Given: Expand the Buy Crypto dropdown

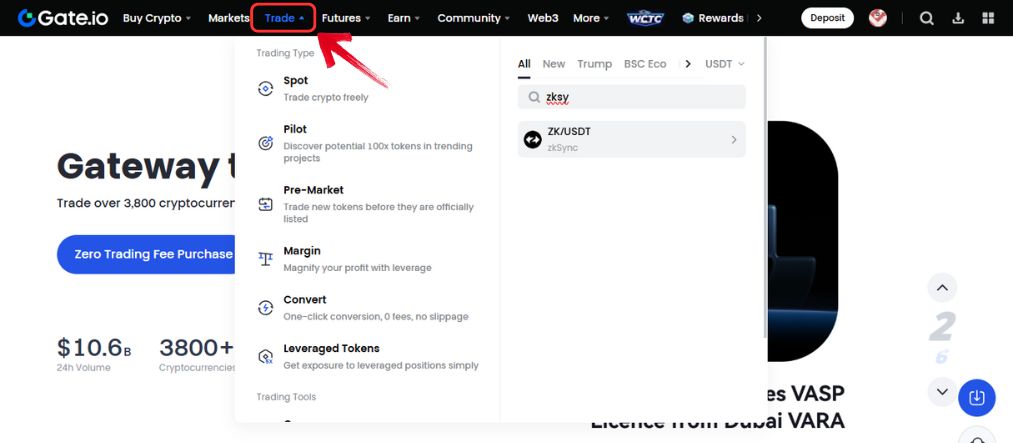Looking at the screenshot, I should [157, 18].
